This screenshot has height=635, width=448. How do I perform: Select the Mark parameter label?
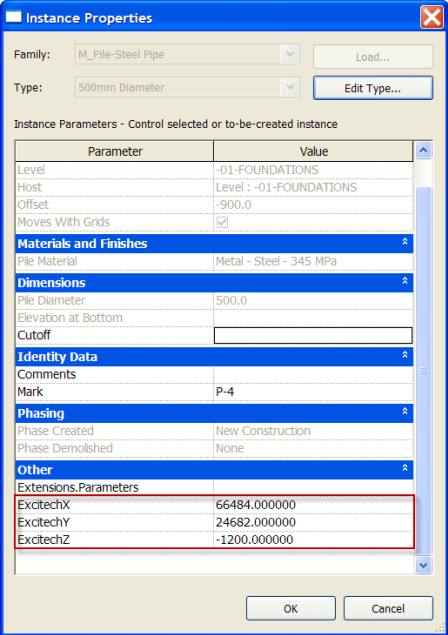[30, 392]
